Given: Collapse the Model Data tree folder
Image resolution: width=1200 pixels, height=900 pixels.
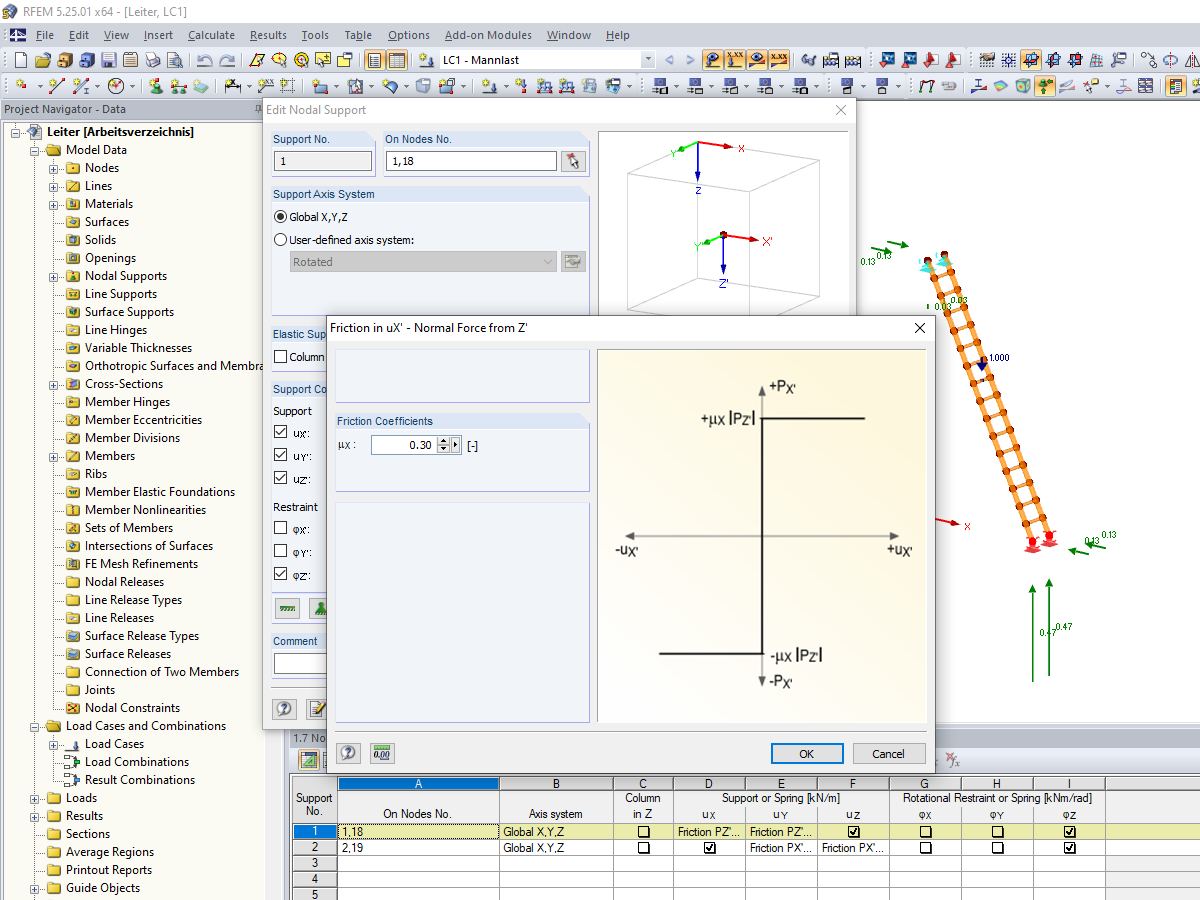Looking at the screenshot, I should (x=35, y=150).
